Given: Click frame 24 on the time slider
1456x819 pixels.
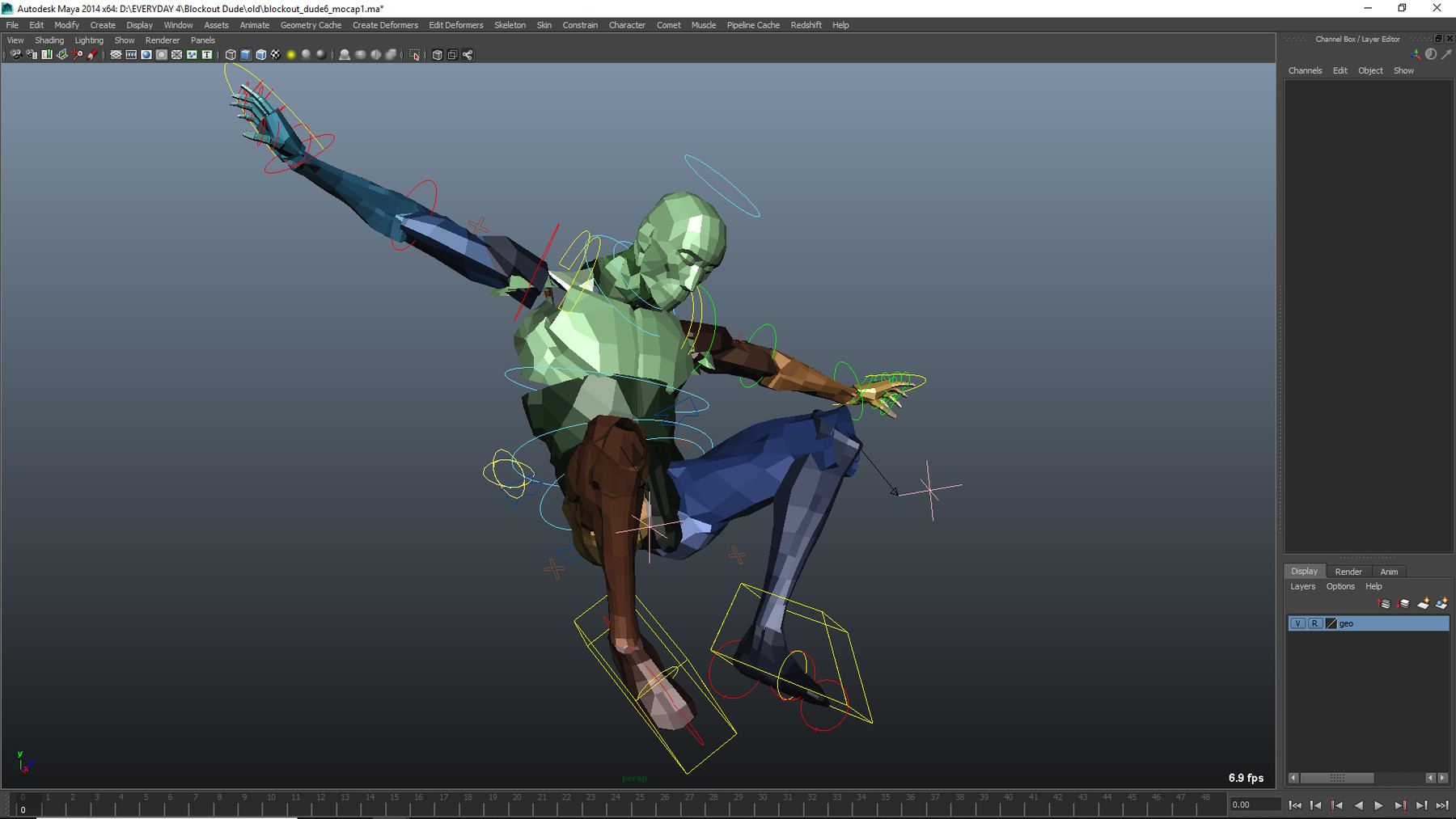Looking at the screenshot, I should (616, 799).
